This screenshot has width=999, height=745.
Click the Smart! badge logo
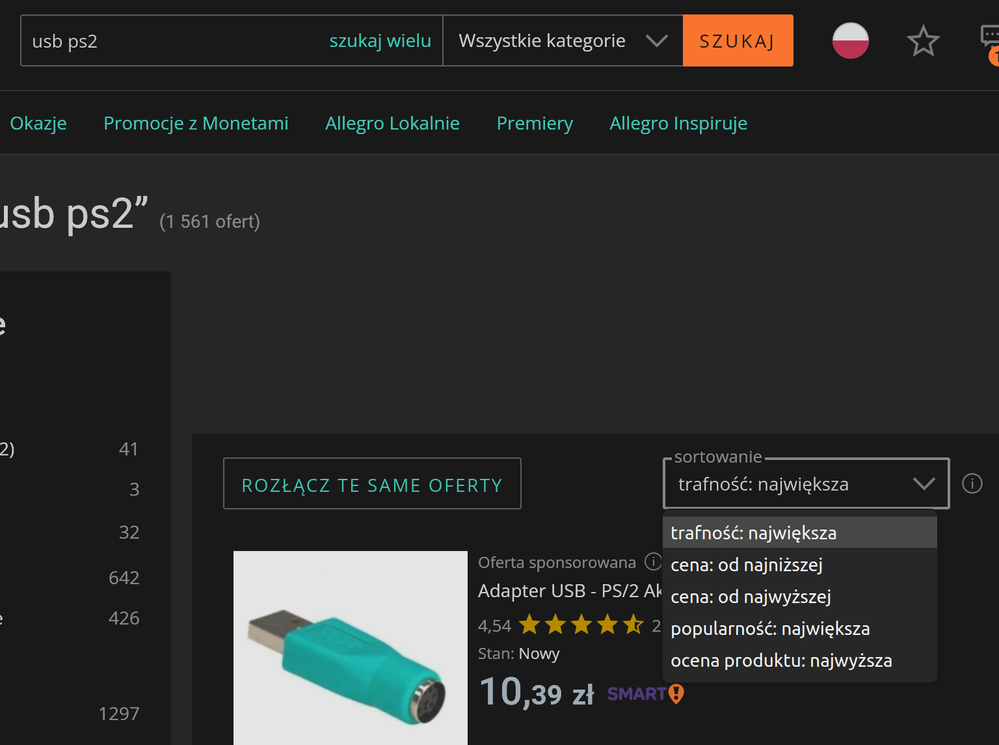click(x=646, y=693)
